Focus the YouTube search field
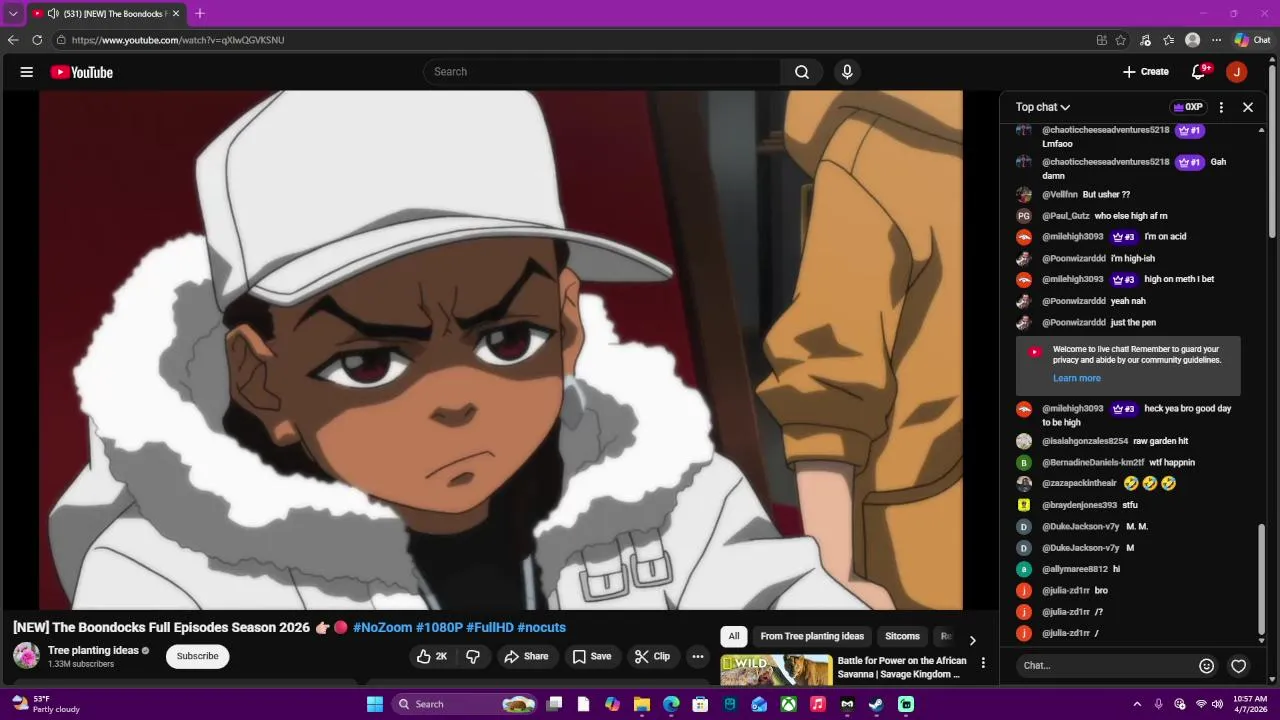This screenshot has width=1280, height=720. pos(603,72)
